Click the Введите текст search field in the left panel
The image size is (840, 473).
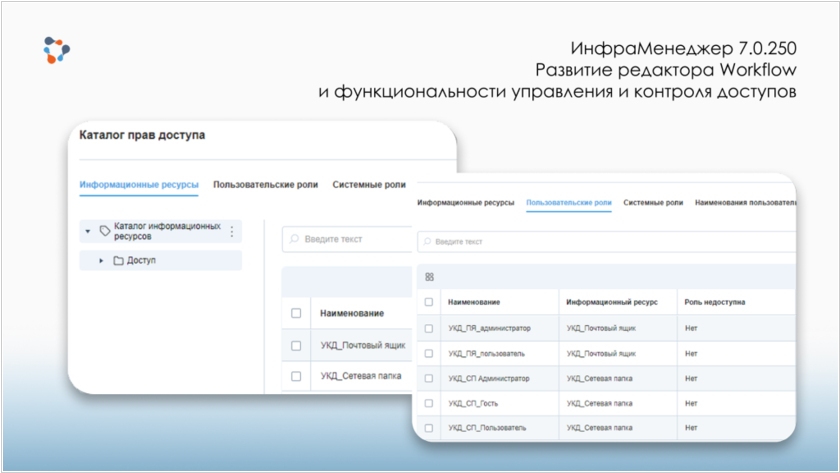click(347, 239)
